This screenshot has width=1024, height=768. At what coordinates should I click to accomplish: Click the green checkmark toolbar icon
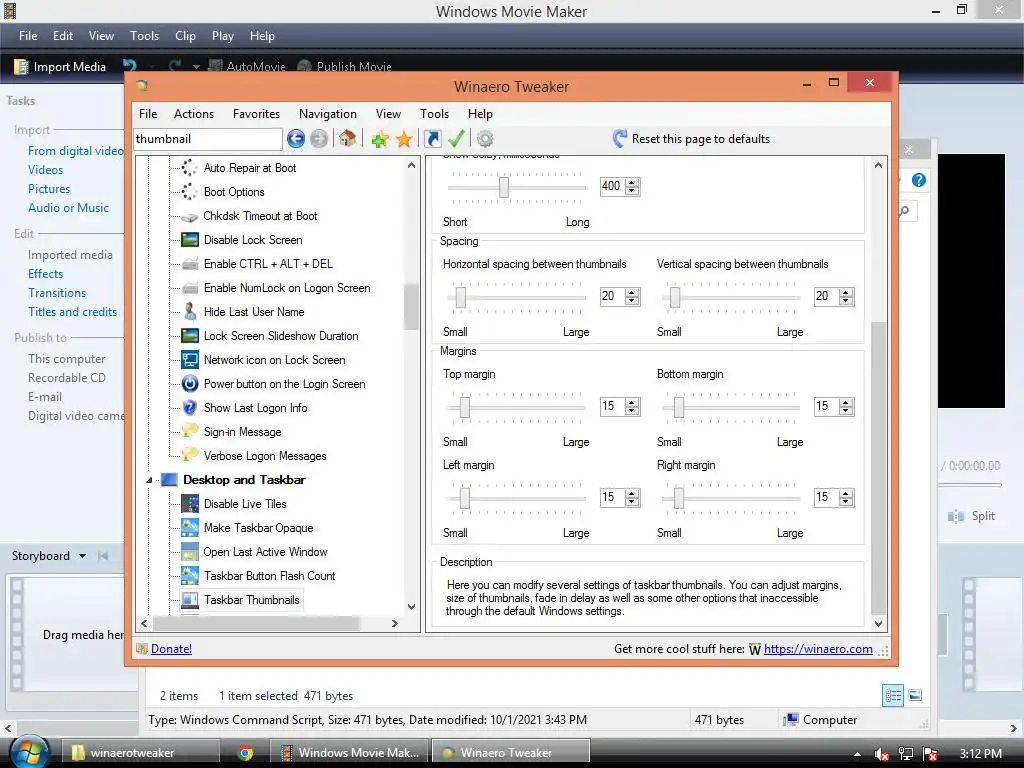(x=456, y=138)
